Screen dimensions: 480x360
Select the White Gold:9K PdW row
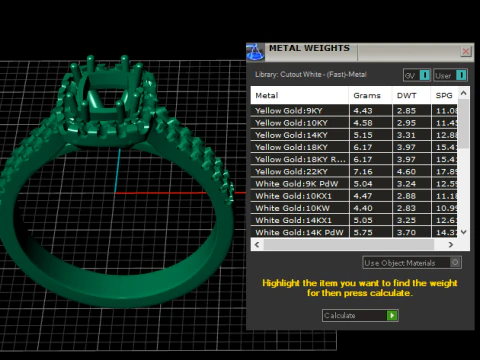pyautogui.click(x=354, y=184)
